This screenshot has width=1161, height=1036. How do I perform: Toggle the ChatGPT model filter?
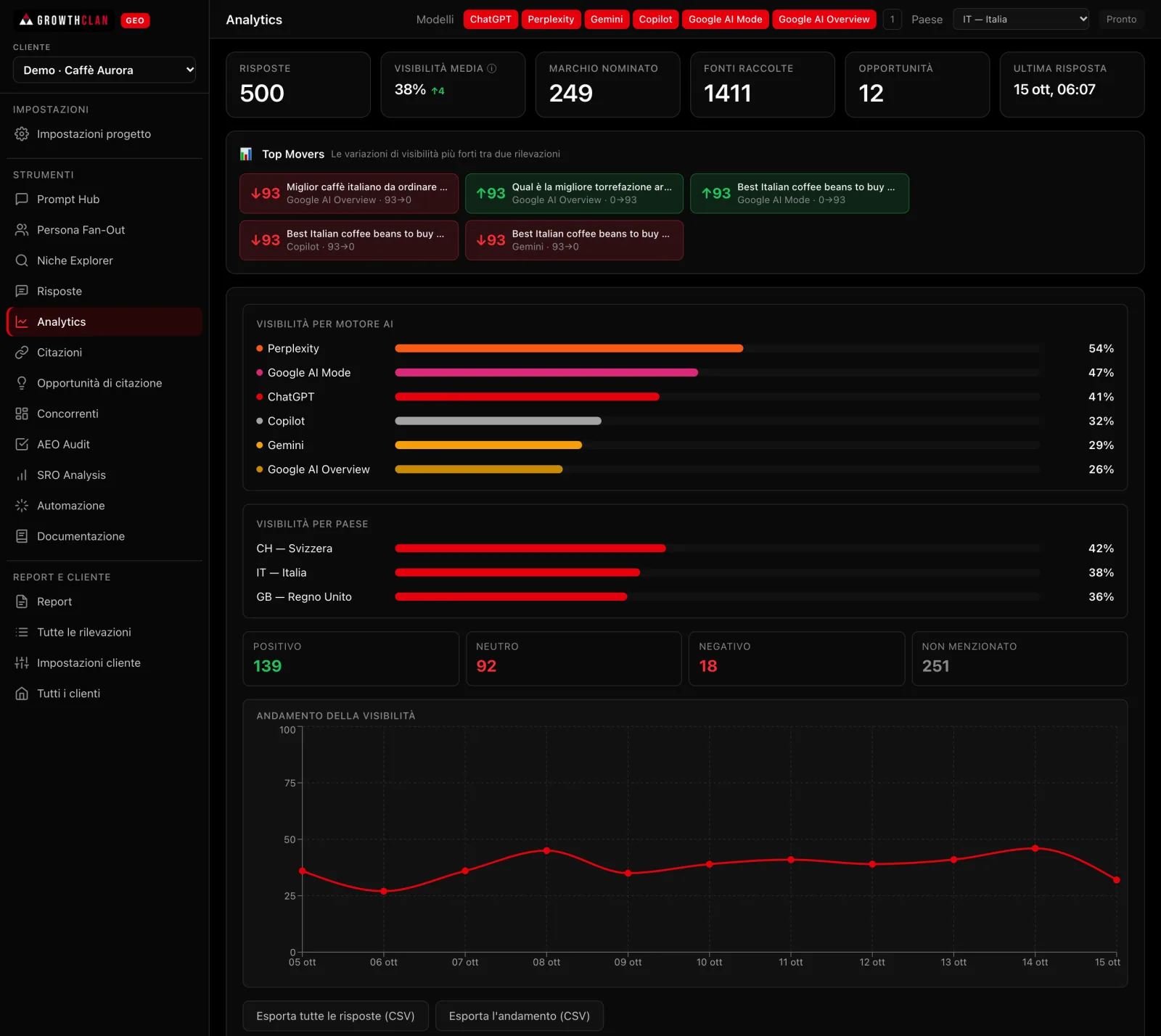pos(491,20)
